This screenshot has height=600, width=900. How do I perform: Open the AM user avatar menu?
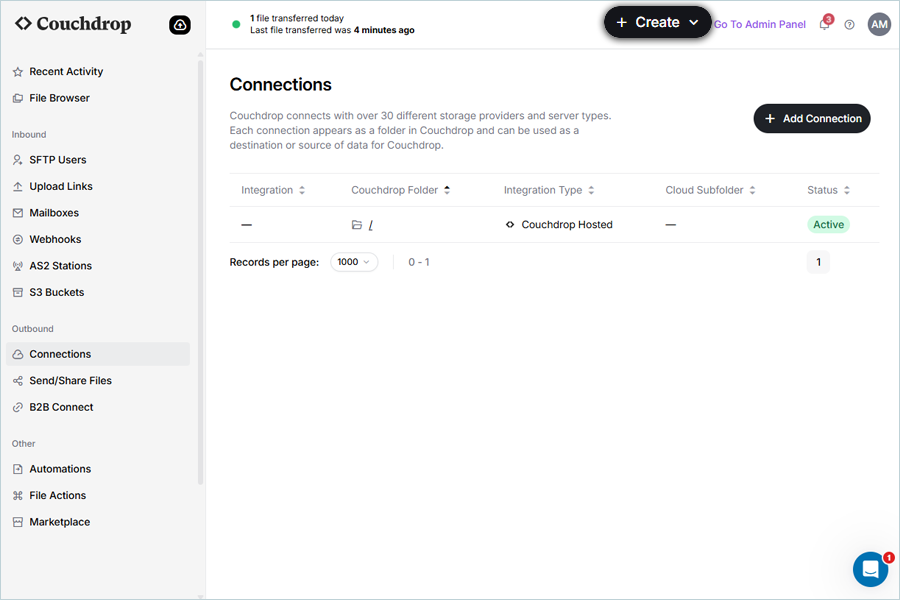click(879, 25)
